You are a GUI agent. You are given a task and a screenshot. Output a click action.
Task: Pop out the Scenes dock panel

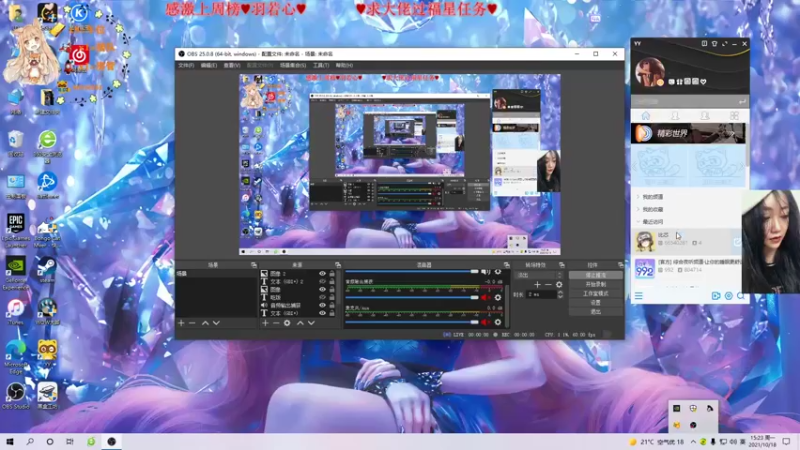[x=254, y=265]
